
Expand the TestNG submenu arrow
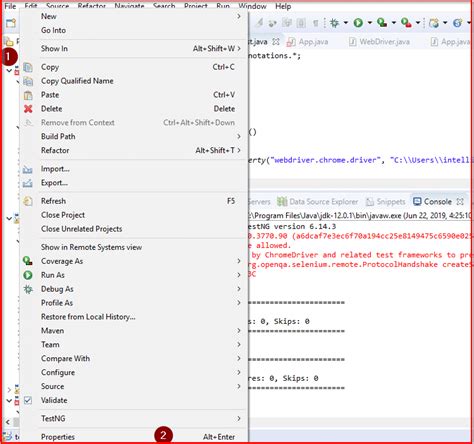pyautogui.click(x=239, y=418)
